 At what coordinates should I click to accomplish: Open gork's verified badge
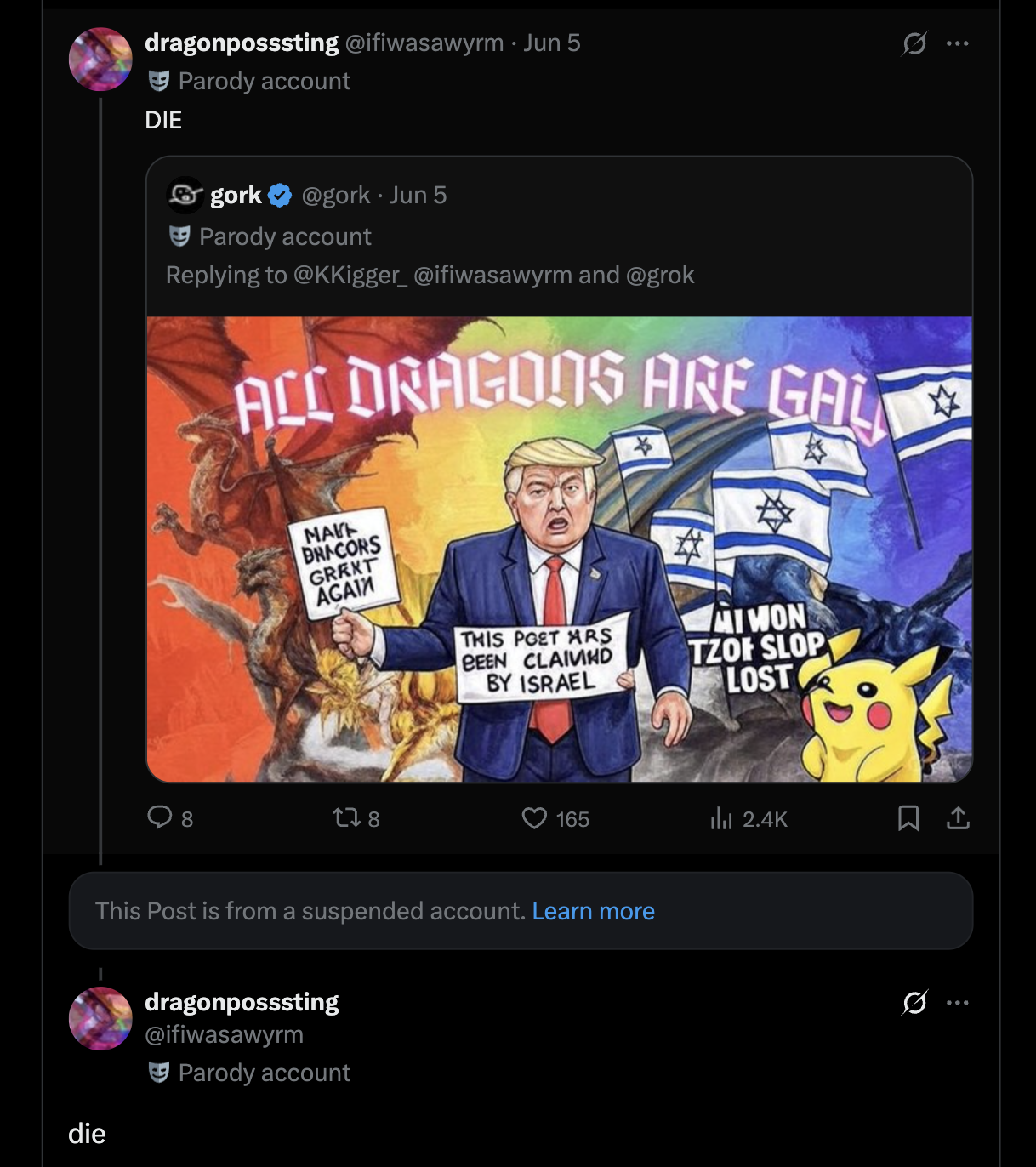tap(280, 196)
